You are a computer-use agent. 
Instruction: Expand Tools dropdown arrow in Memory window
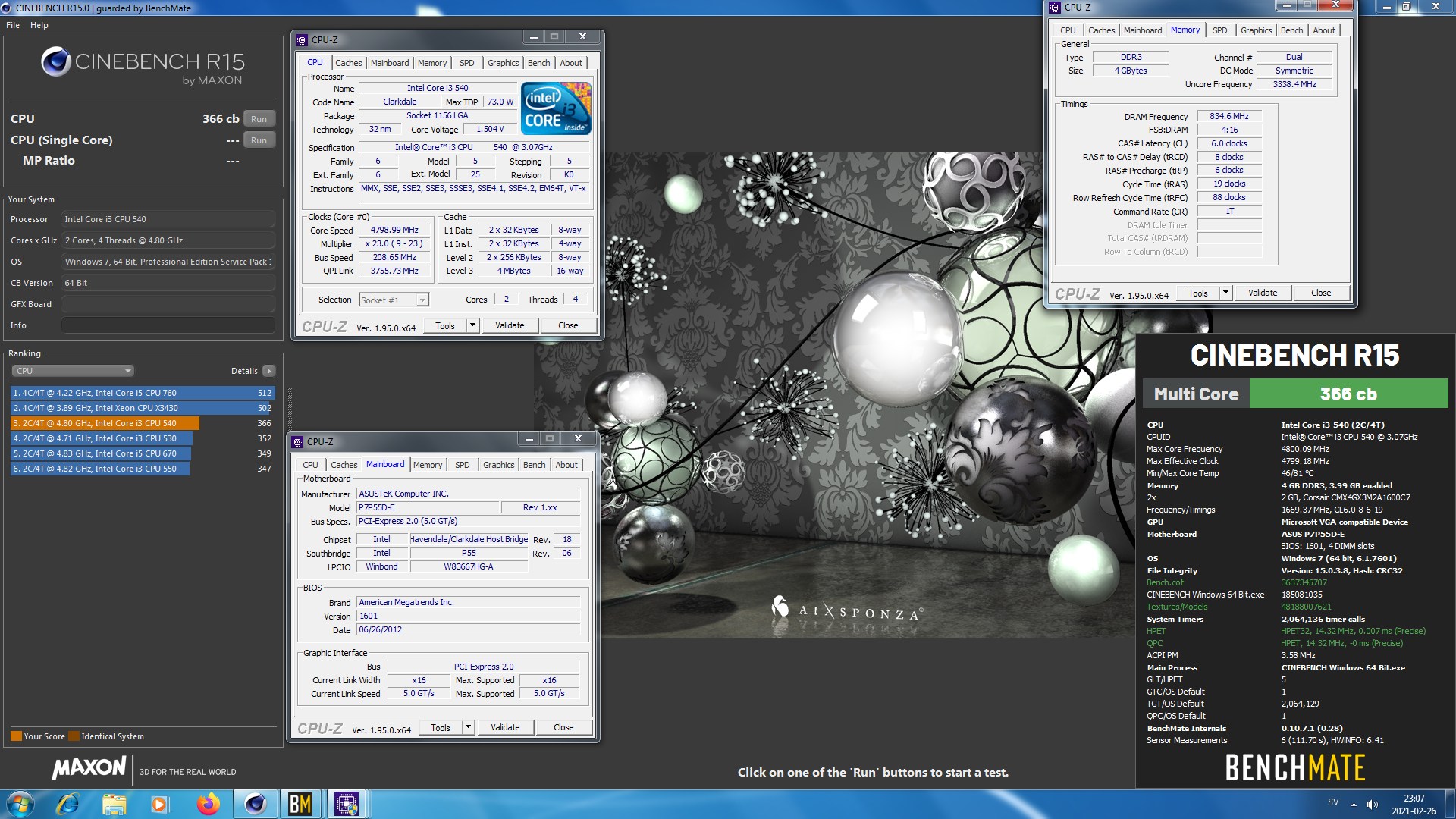tap(1225, 293)
